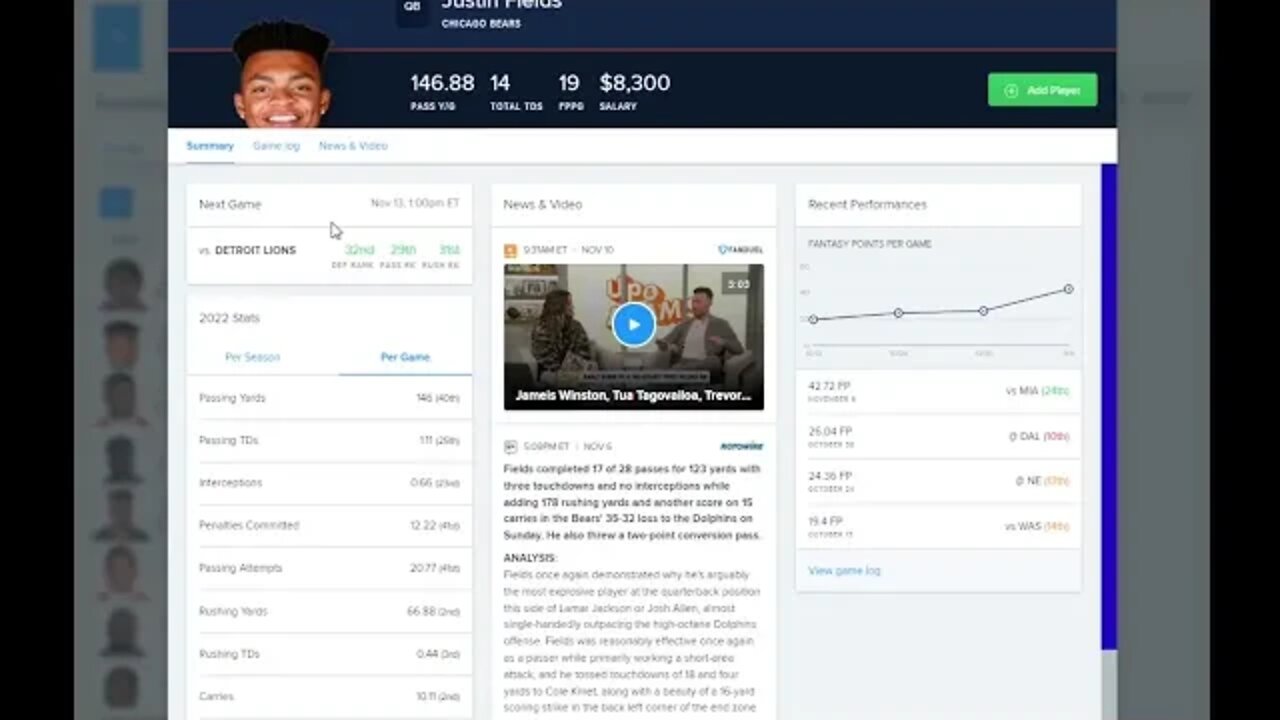1280x720 pixels.
Task: Click the 146.88 PASS Y/G figure
Action: [442, 83]
